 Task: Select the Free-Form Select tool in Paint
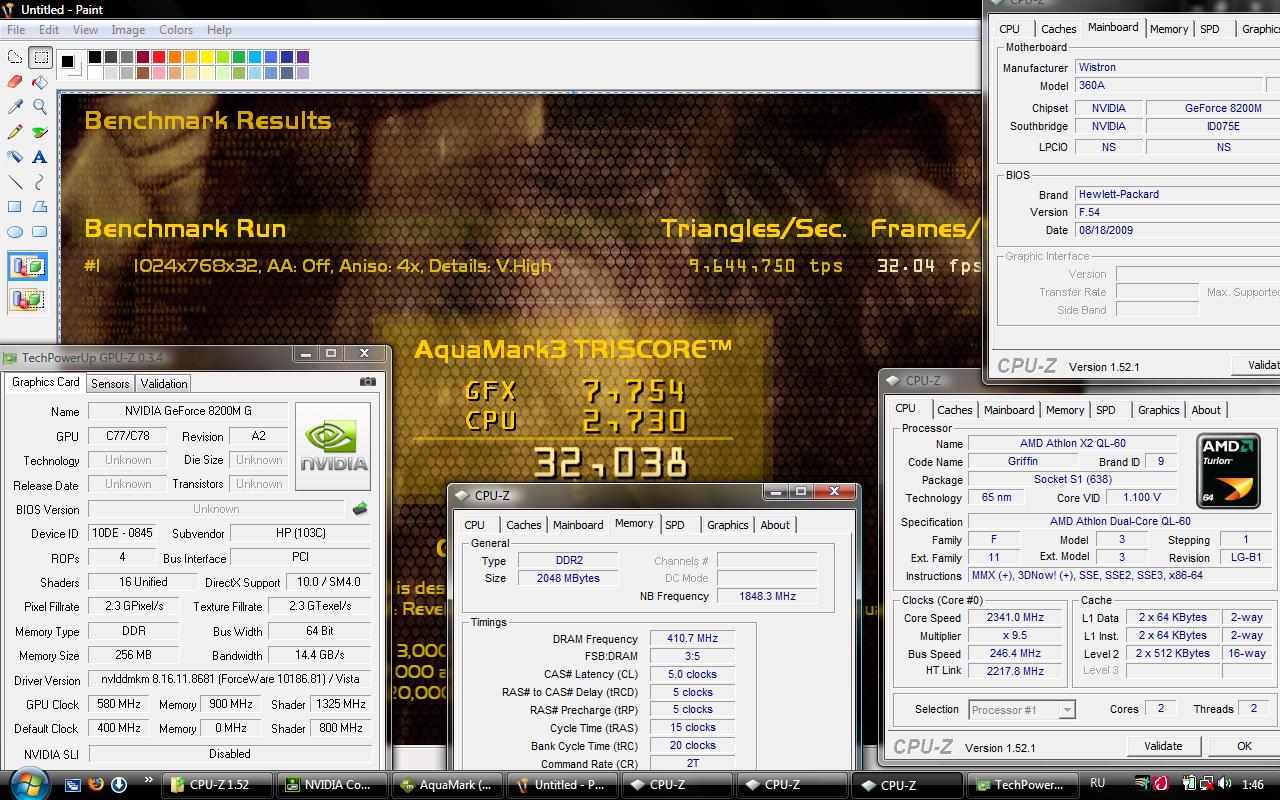(x=15, y=58)
